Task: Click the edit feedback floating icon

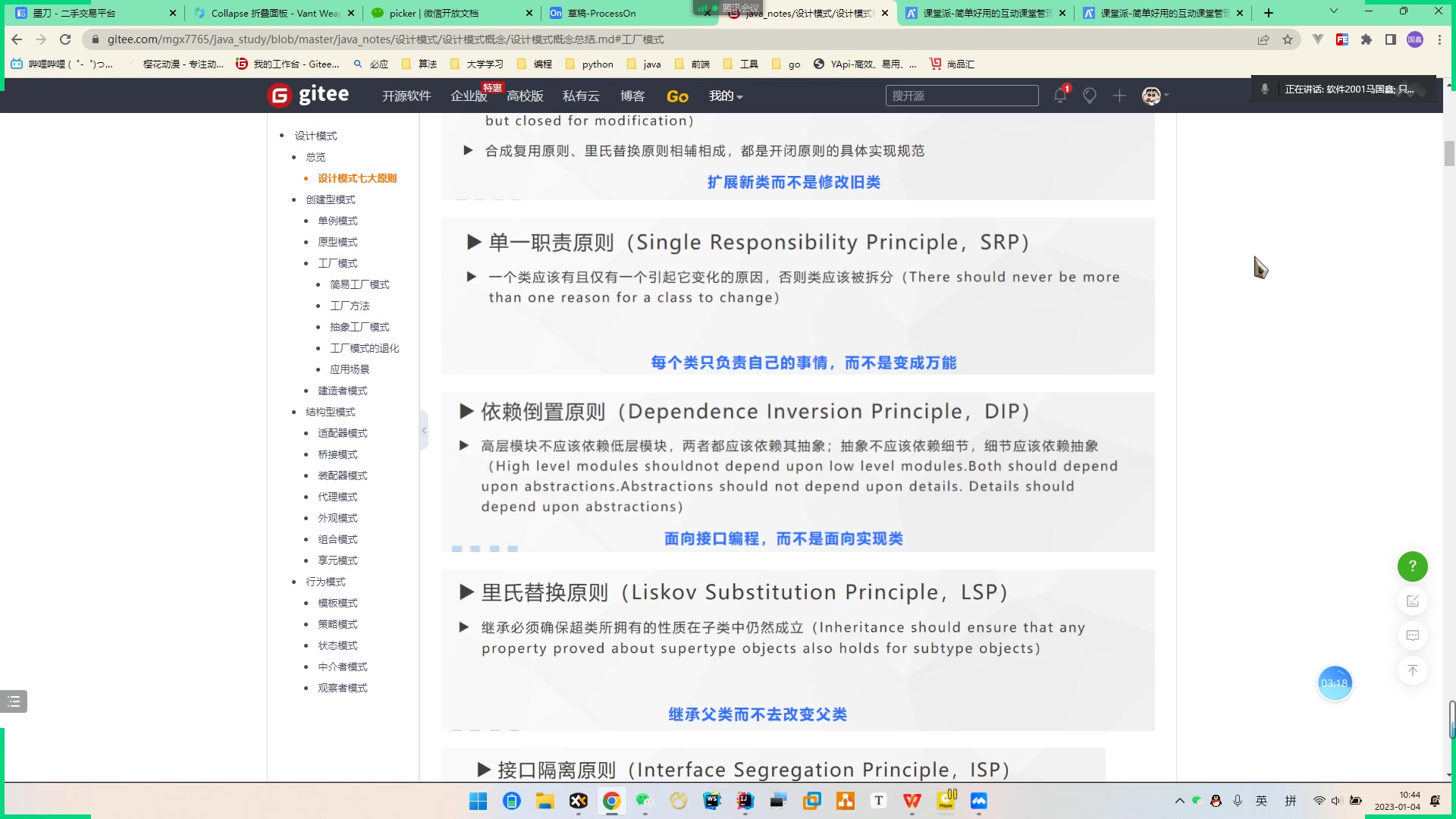Action: click(1412, 601)
